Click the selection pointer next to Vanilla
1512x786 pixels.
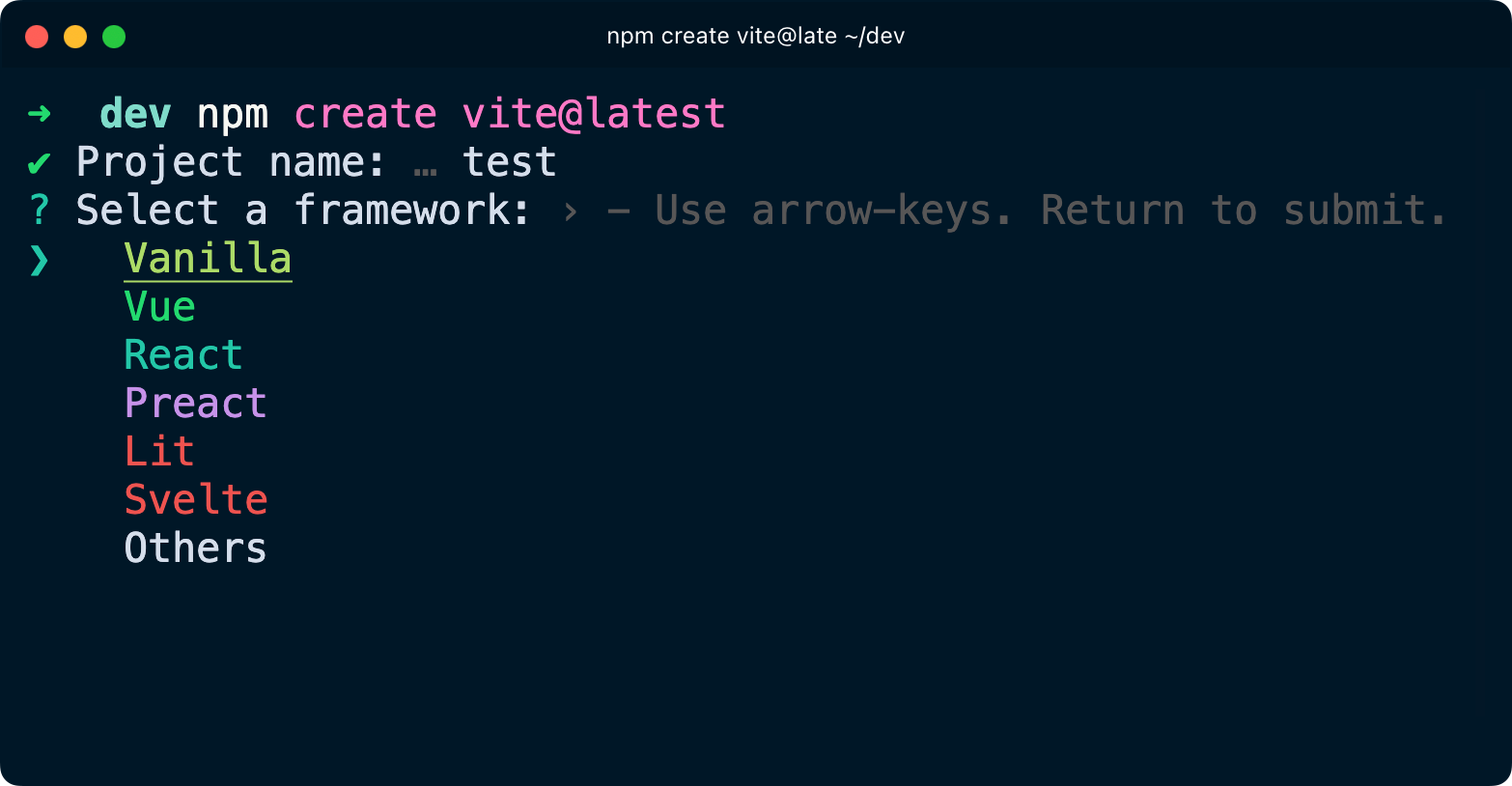[x=39, y=259]
